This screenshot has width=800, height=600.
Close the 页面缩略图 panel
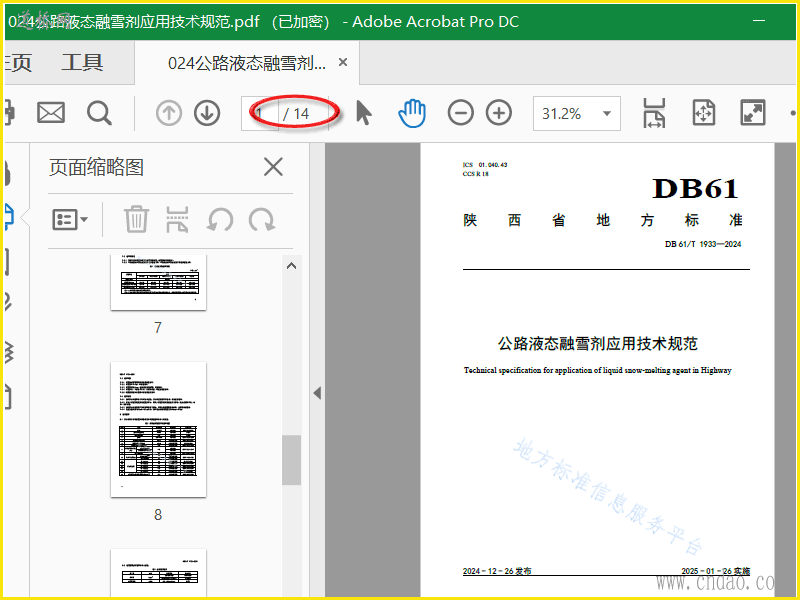[x=273, y=167]
